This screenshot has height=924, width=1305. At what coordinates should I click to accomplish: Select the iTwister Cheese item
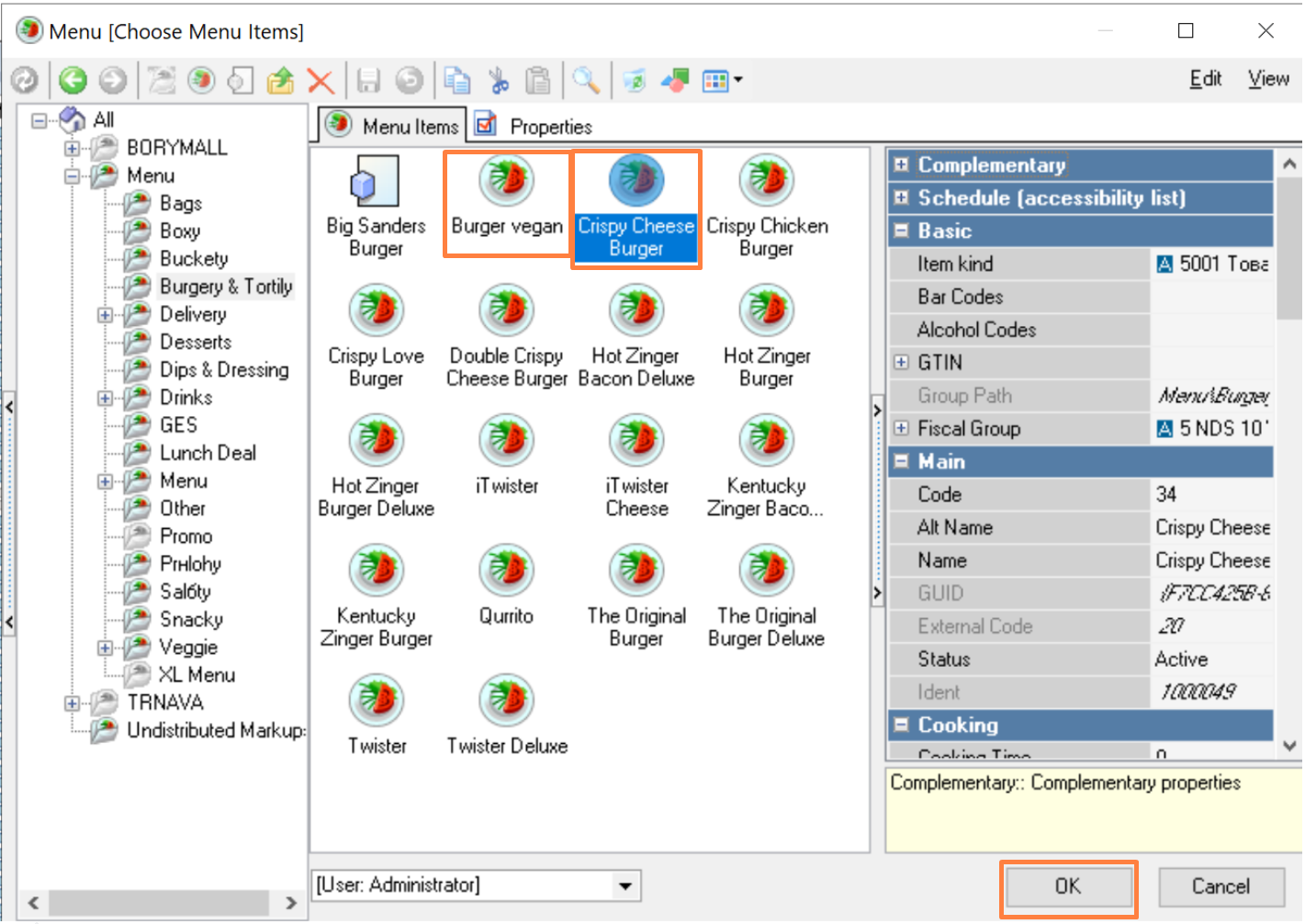point(636,468)
